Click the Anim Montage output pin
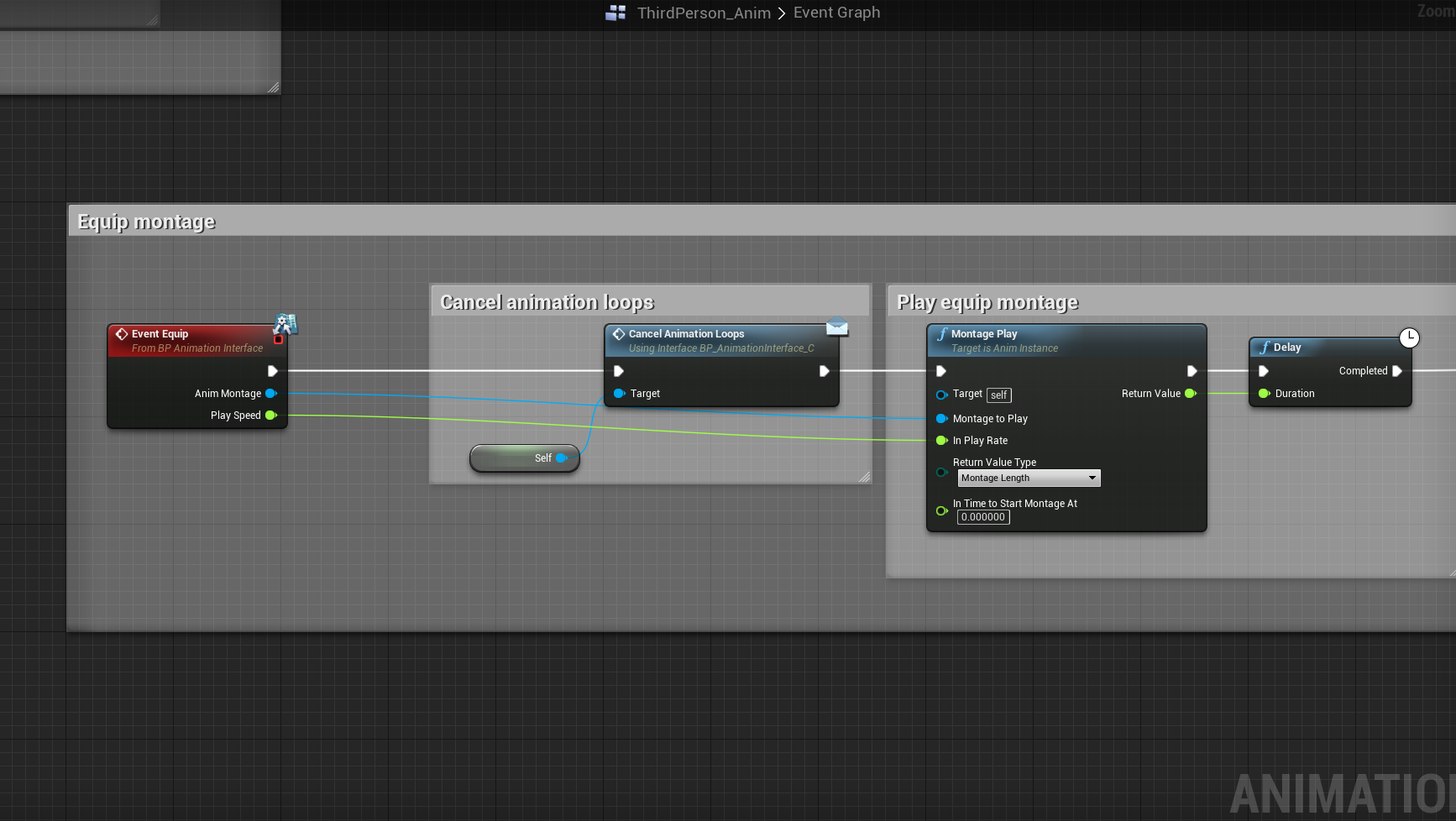This screenshot has height=821, width=1456. (270, 394)
